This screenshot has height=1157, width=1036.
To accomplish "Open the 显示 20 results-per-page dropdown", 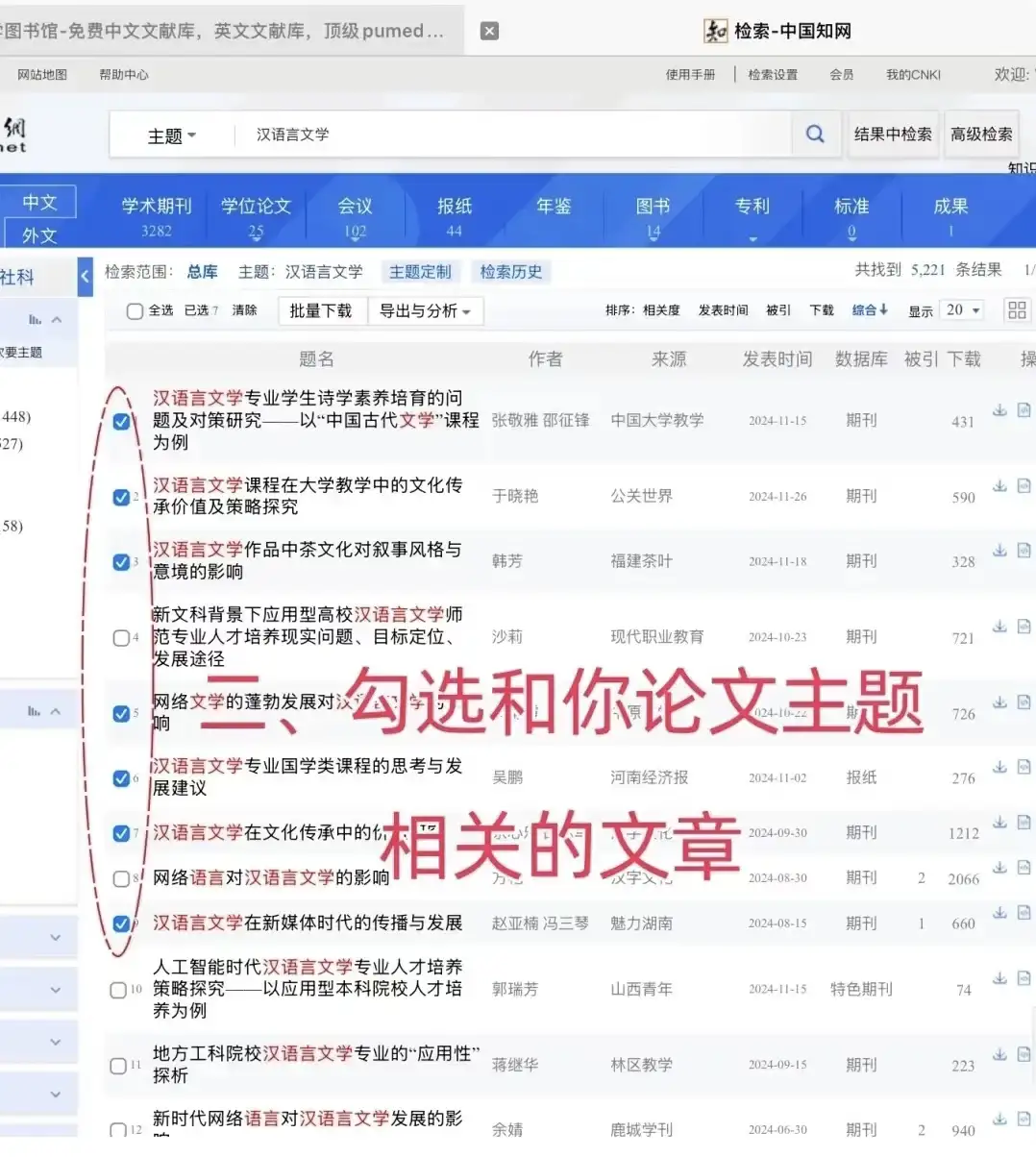I will coord(961,309).
